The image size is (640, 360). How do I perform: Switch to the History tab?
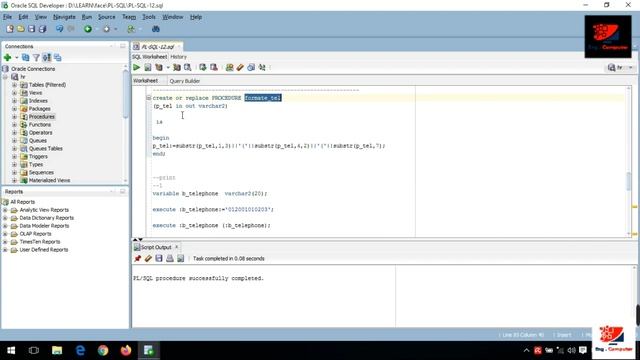pos(178,57)
